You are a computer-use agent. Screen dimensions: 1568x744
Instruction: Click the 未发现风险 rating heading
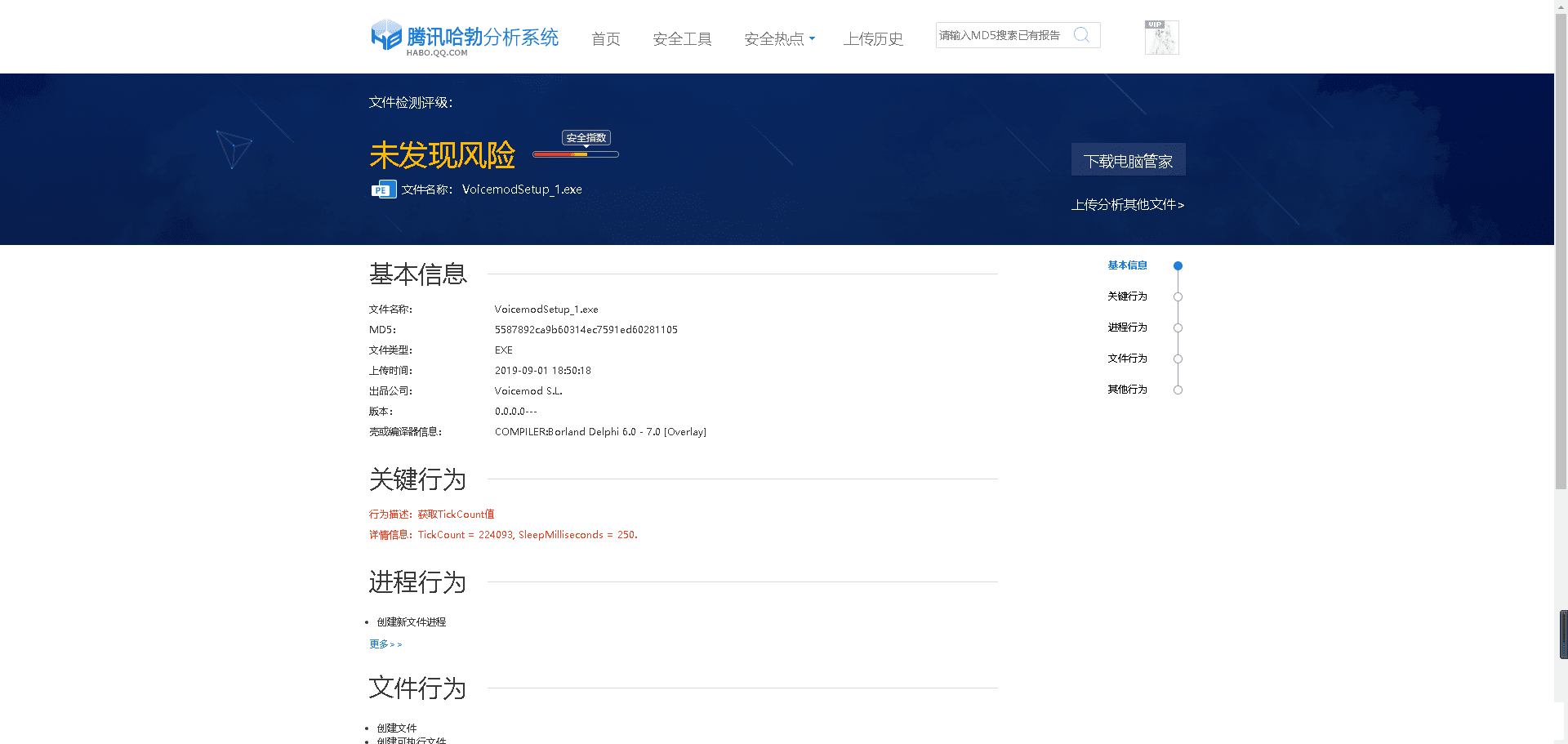(x=442, y=155)
